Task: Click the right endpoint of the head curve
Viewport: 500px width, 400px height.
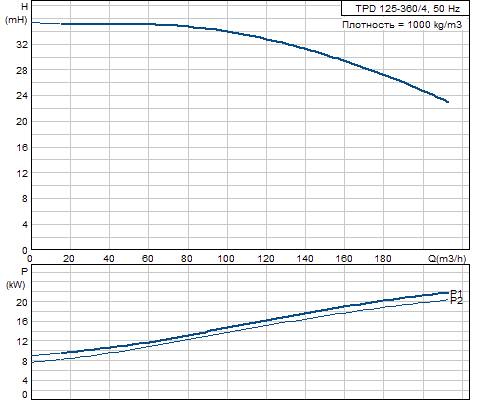Action: click(447, 102)
